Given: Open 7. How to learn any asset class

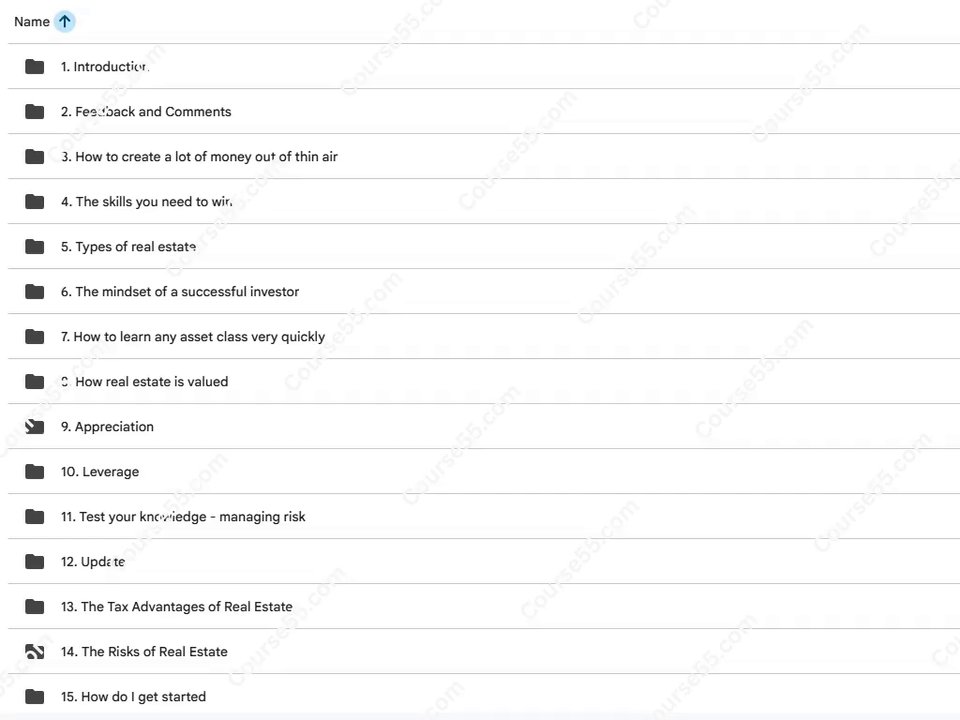Looking at the screenshot, I should coord(193,337).
